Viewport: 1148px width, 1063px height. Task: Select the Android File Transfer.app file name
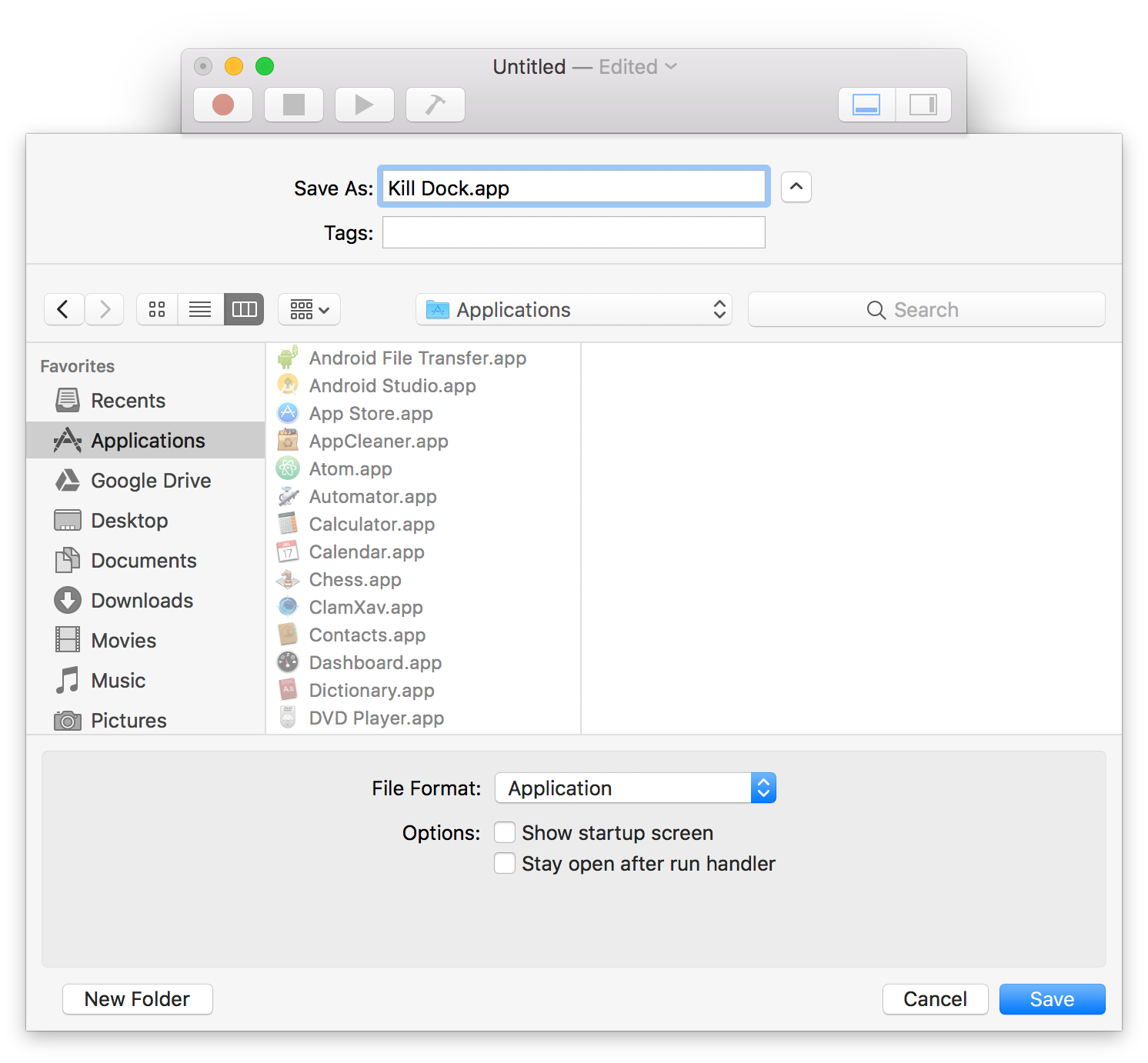click(x=418, y=358)
